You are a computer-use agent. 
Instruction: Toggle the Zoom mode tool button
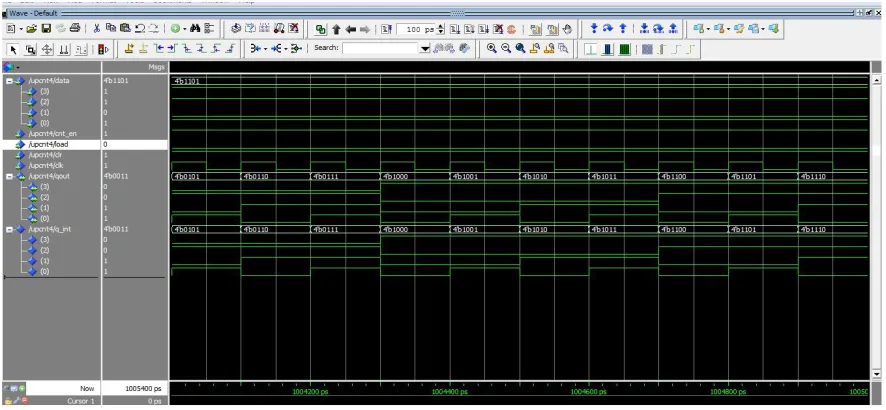tap(31, 49)
